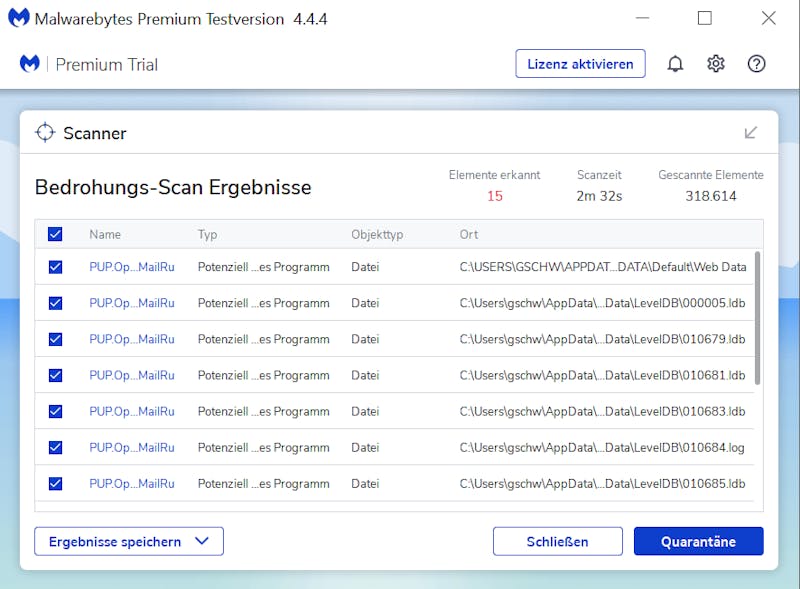The height and width of the screenshot is (589, 800).
Task: Click Datei in the 010685.ldb row
Action: pyautogui.click(x=365, y=484)
